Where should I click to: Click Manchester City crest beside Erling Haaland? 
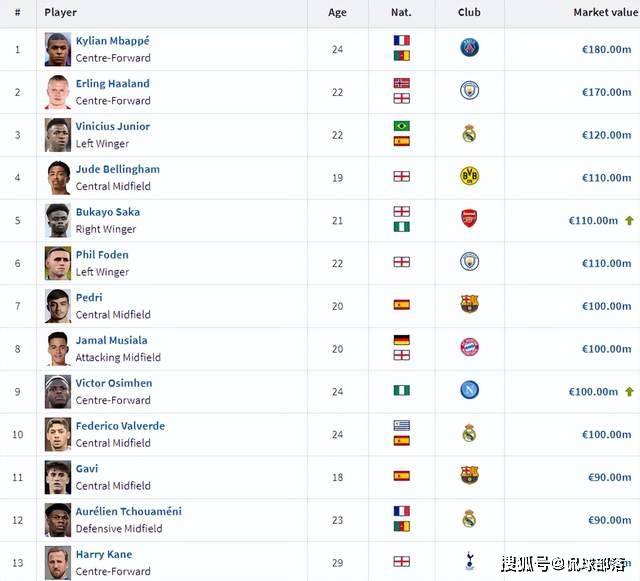tap(469, 91)
